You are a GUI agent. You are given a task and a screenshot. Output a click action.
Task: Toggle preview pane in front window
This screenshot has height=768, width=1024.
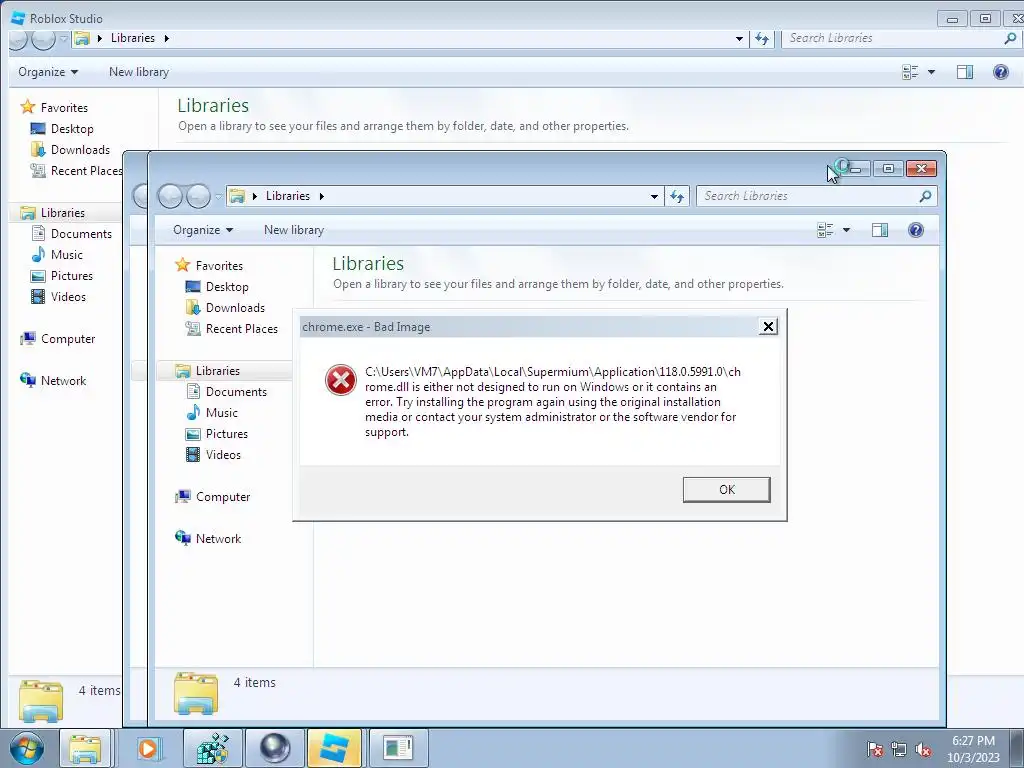[880, 230]
